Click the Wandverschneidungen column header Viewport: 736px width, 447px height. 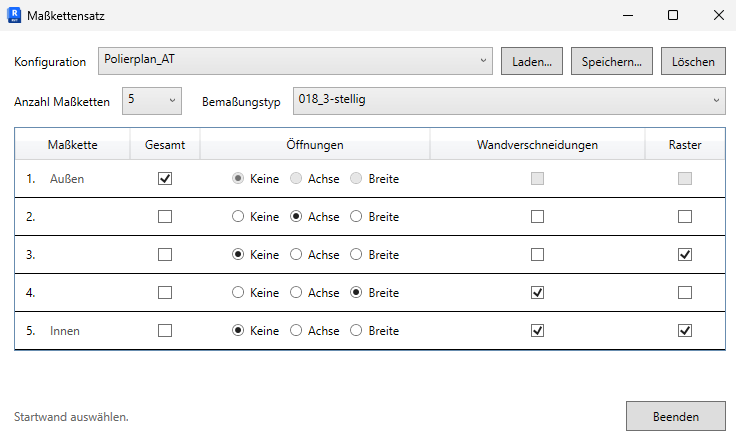[537, 145]
